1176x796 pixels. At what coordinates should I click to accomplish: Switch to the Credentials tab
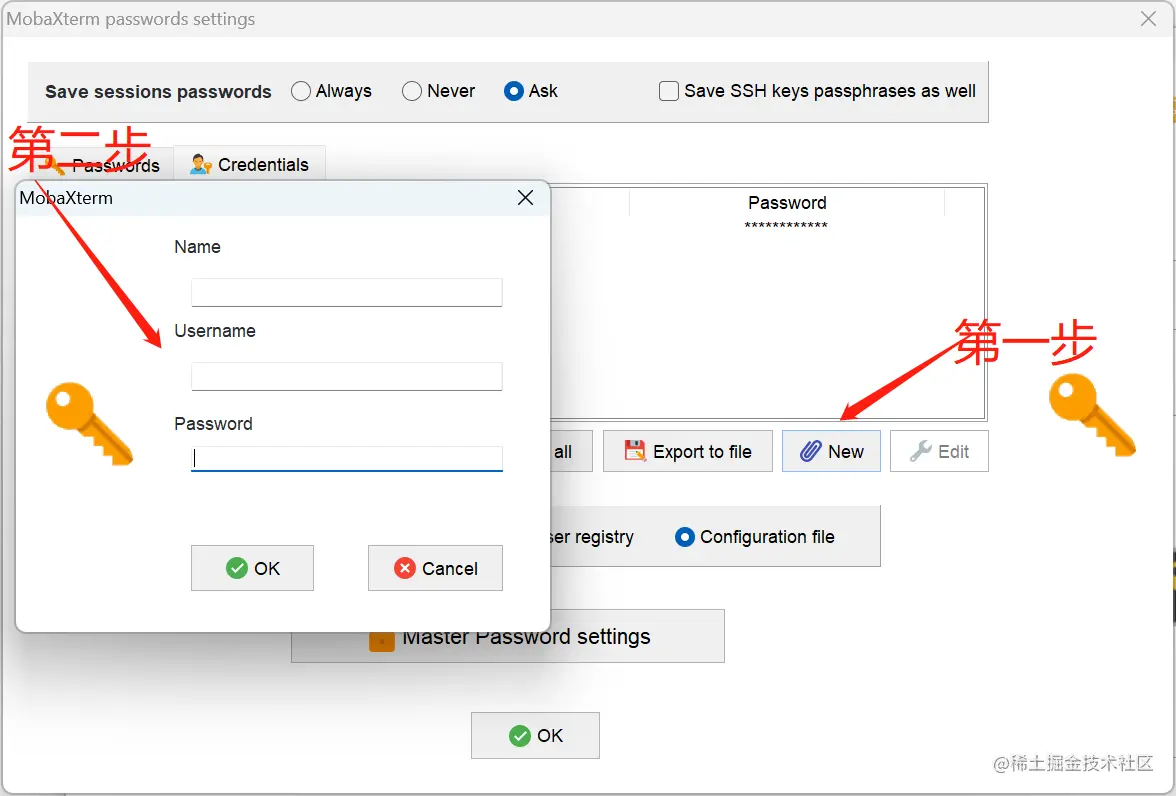tap(250, 164)
